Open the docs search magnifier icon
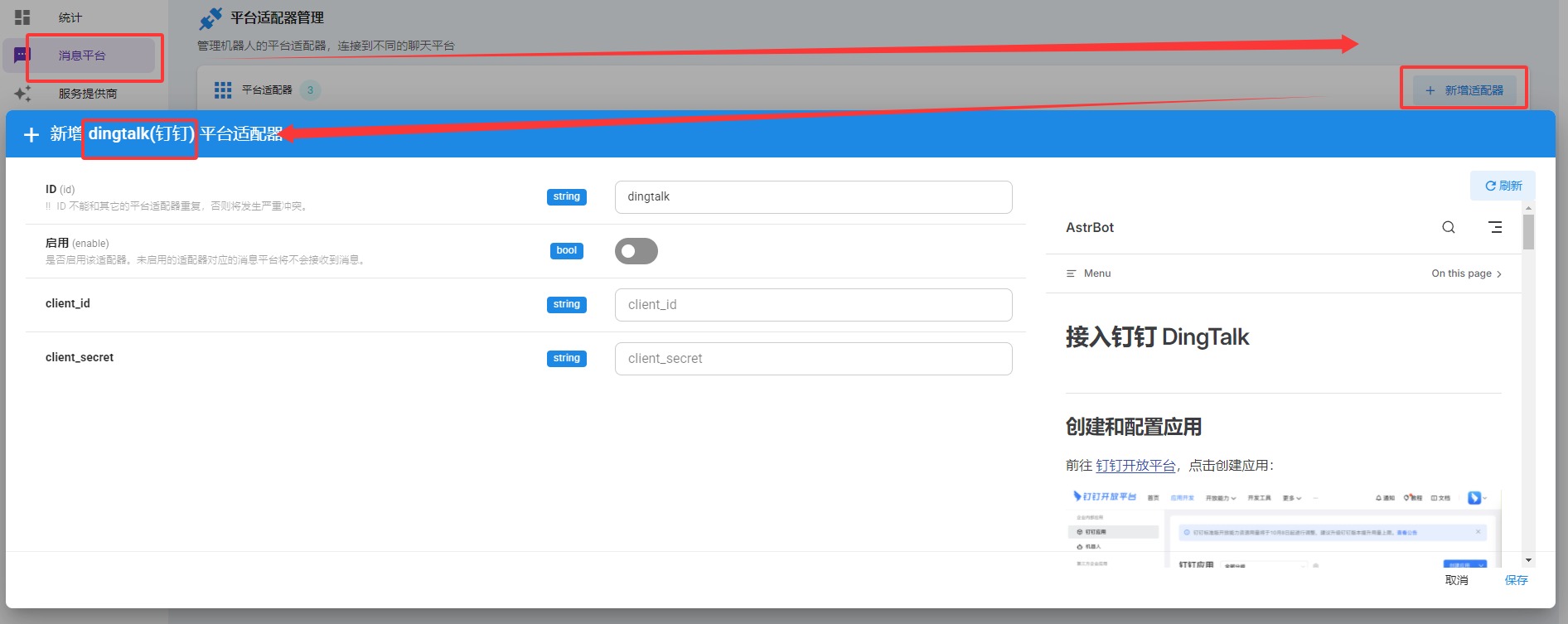This screenshot has height=624, width=1568. pos(1449,227)
